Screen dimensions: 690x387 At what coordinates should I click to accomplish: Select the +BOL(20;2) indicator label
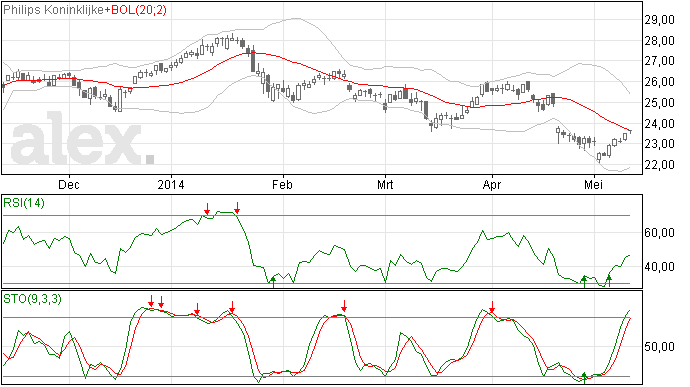(136, 10)
